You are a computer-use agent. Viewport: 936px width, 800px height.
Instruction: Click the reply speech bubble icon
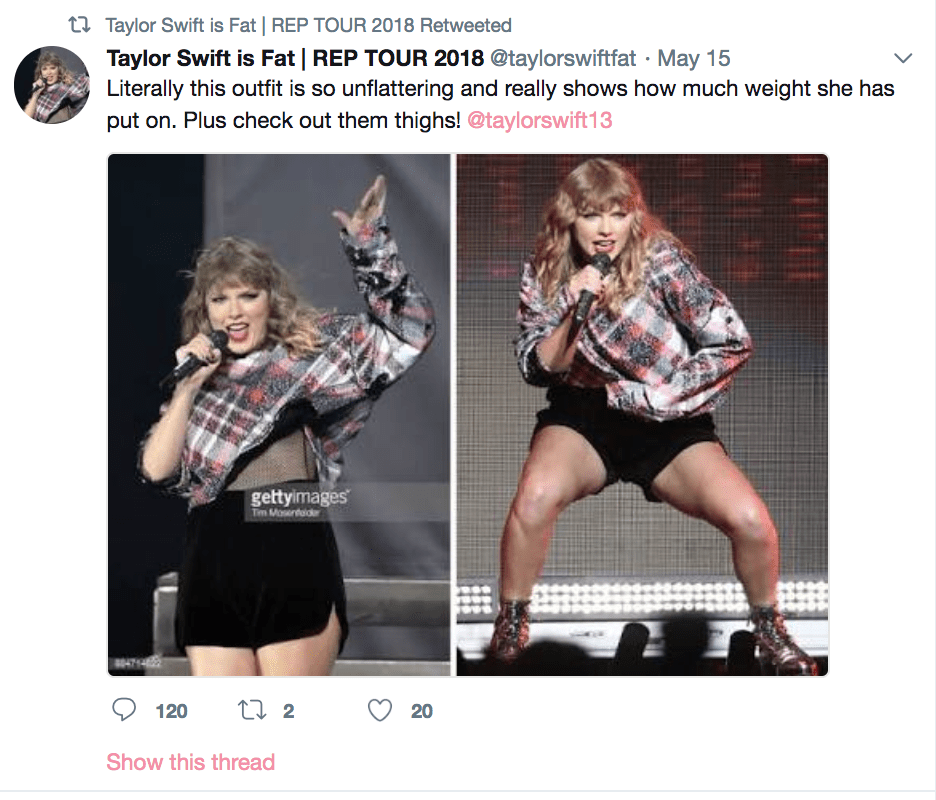[x=124, y=710]
